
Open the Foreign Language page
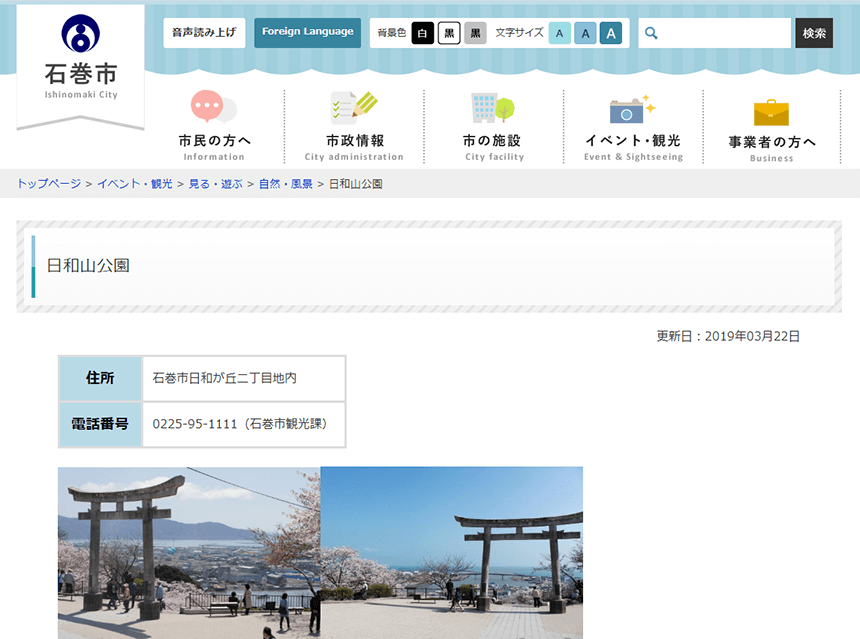[307, 32]
